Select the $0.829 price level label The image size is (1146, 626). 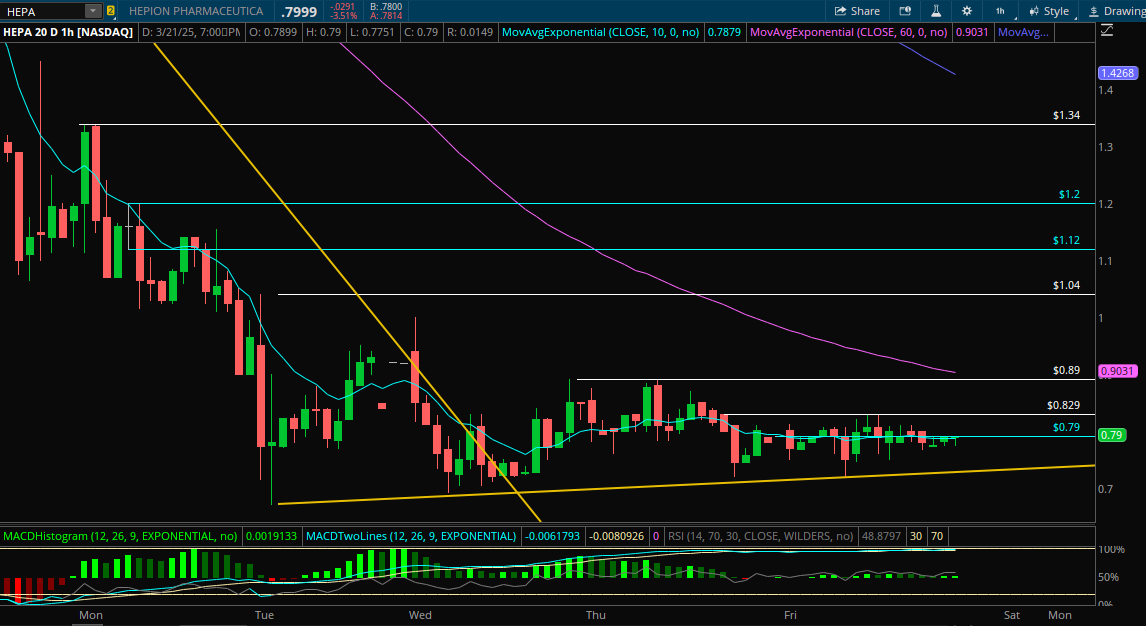tap(1063, 405)
